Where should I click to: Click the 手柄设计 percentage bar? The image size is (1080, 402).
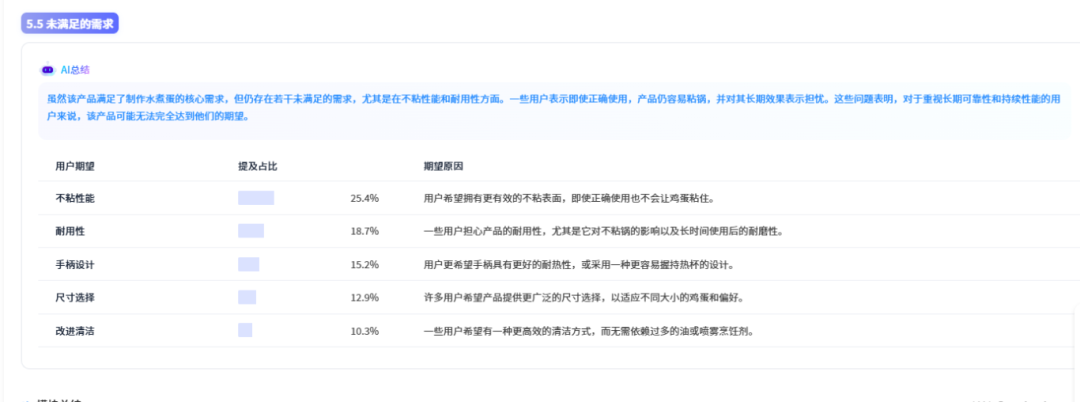[x=248, y=264]
